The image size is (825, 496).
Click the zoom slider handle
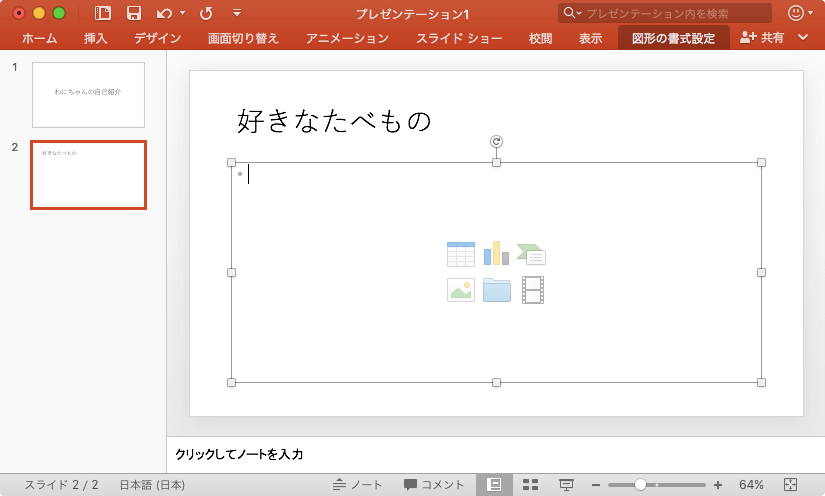tap(640, 484)
